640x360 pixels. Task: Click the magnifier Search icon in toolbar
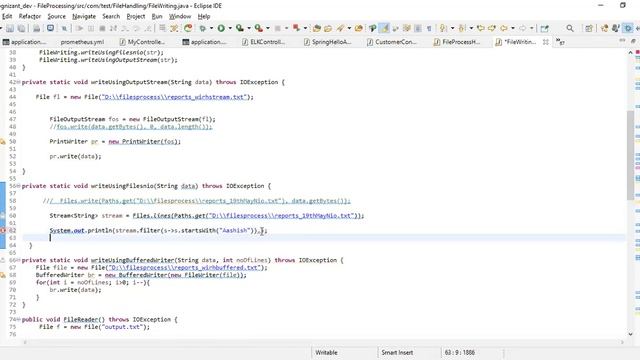(570, 28)
